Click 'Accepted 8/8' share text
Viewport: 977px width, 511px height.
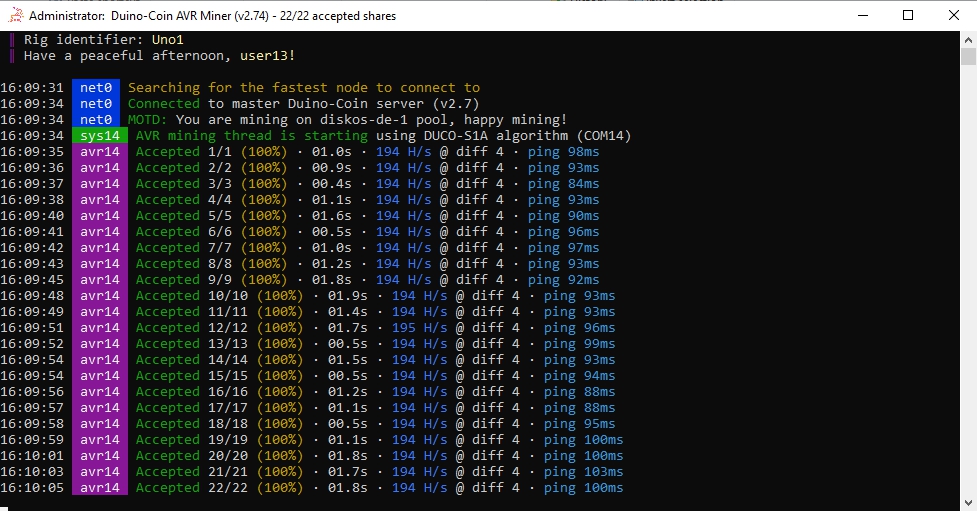point(184,264)
